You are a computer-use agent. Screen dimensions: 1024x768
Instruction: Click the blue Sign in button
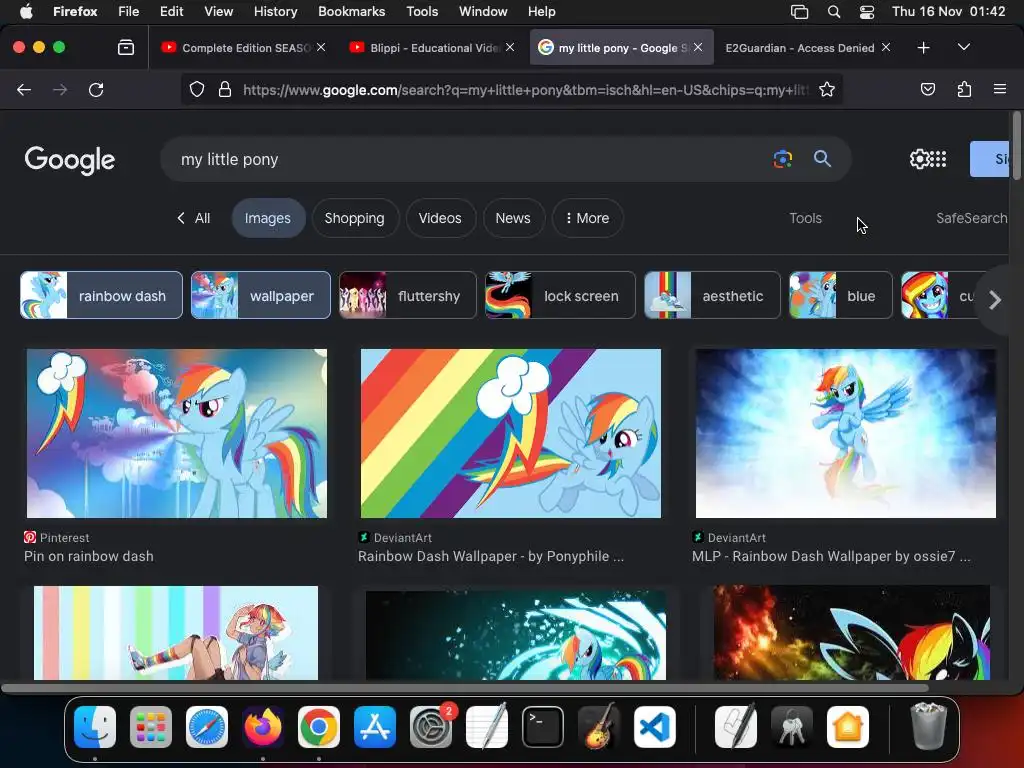990,159
